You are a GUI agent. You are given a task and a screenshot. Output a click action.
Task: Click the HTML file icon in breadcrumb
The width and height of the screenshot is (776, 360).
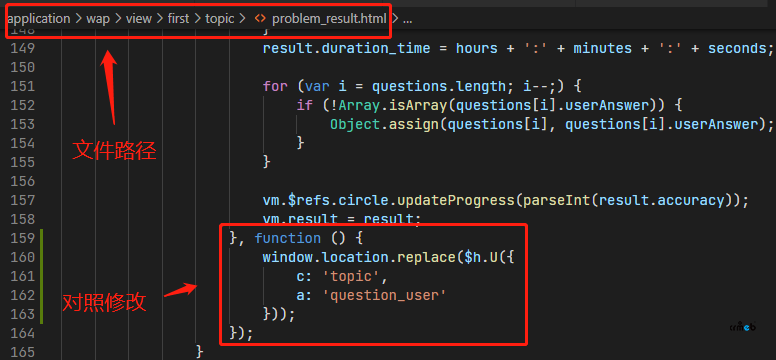click(259, 19)
